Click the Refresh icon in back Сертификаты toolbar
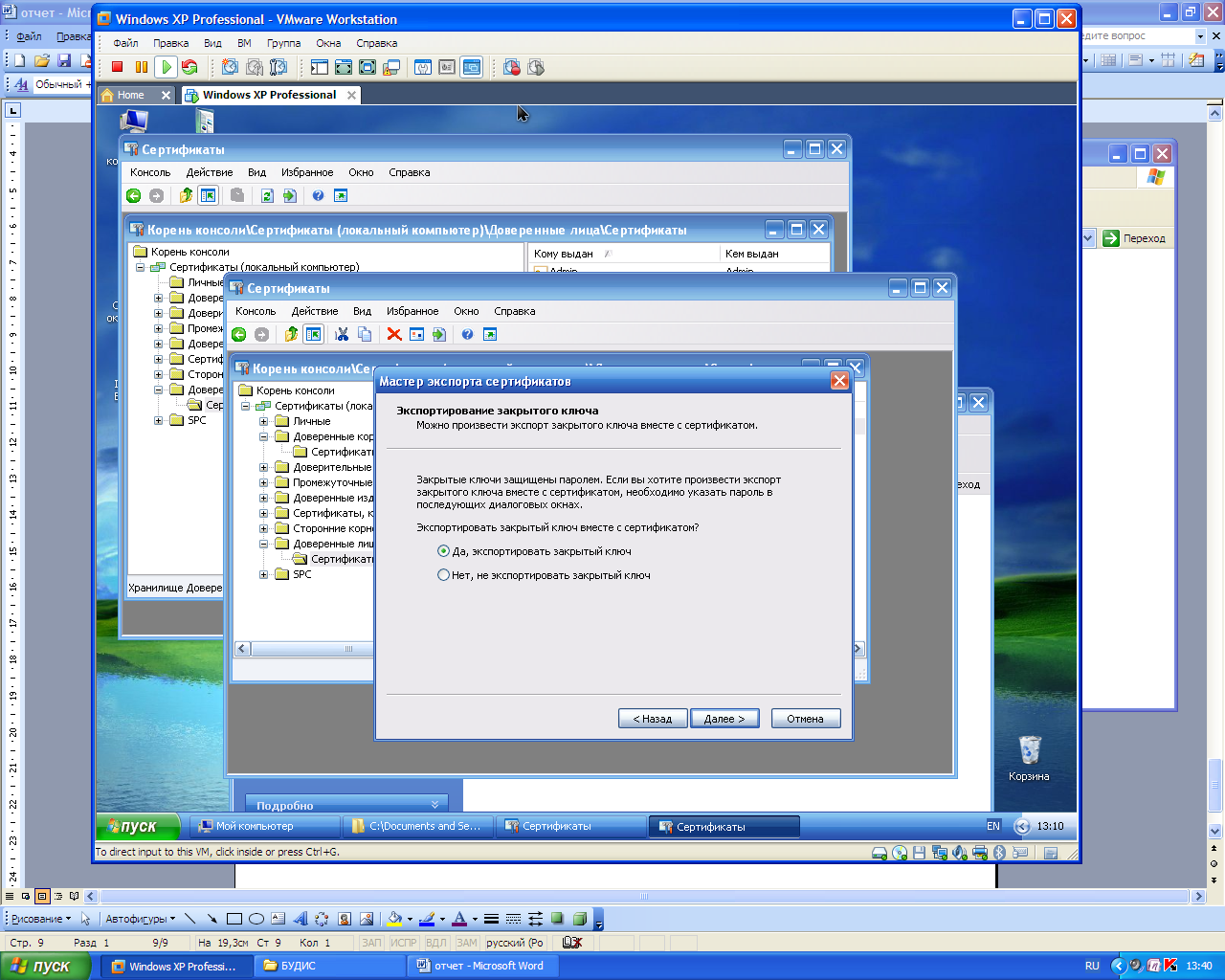 click(x=267, y=195)
